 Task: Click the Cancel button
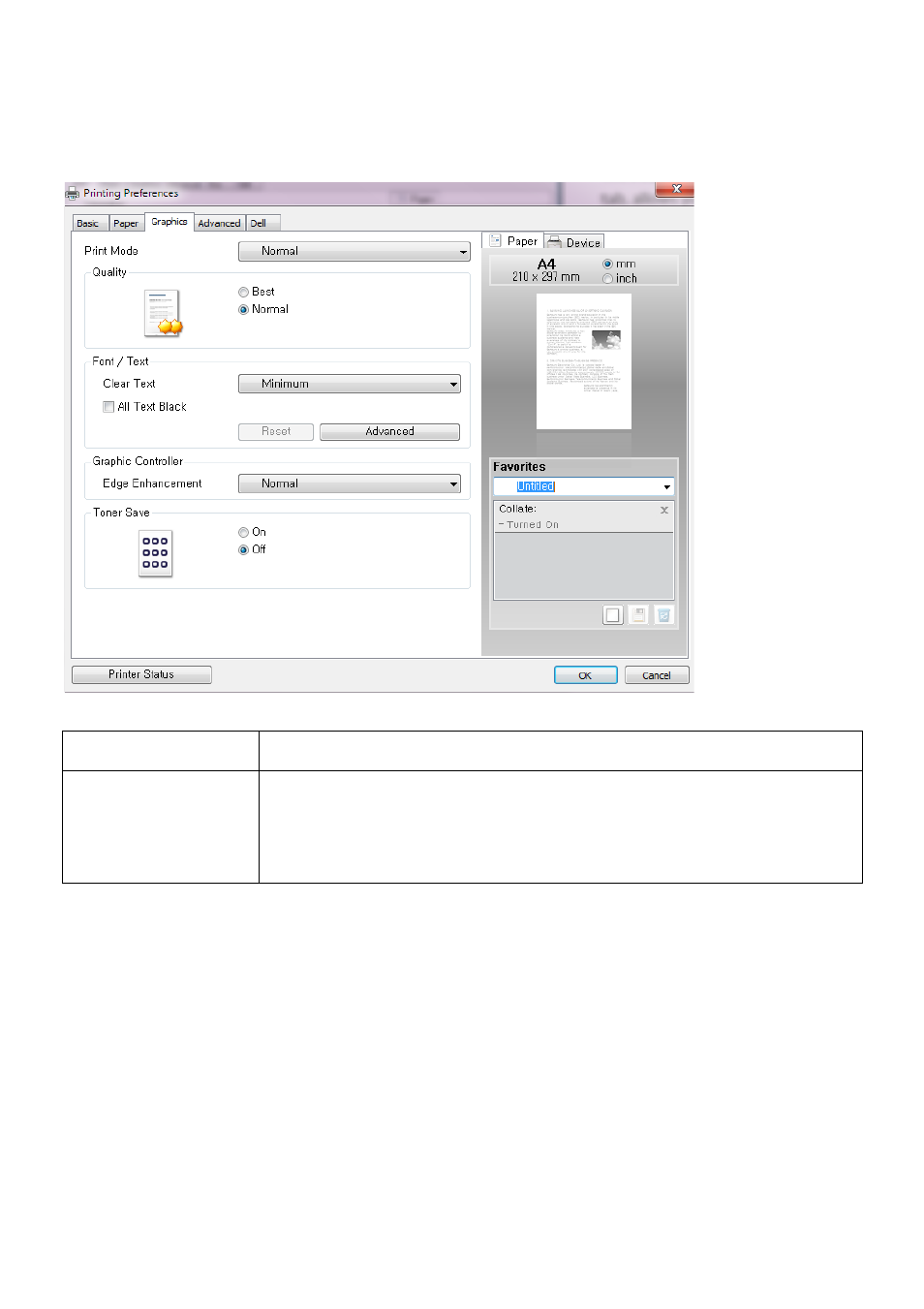point(657,675)
